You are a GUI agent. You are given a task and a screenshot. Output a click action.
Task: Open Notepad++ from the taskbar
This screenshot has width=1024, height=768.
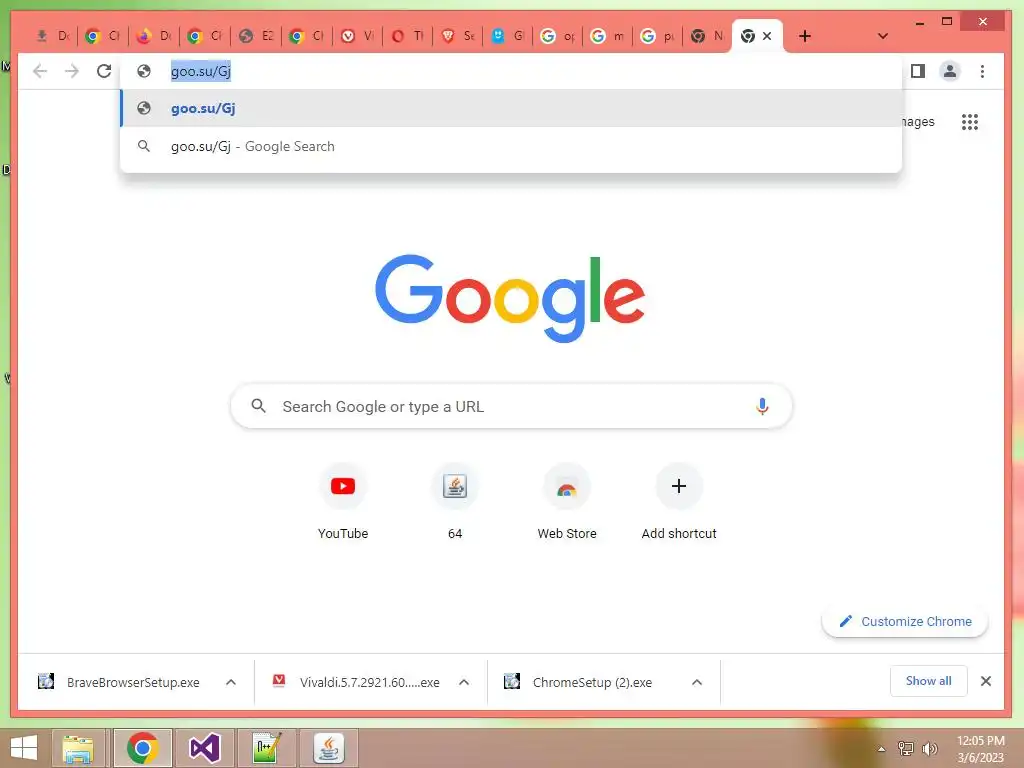(266, 748)
